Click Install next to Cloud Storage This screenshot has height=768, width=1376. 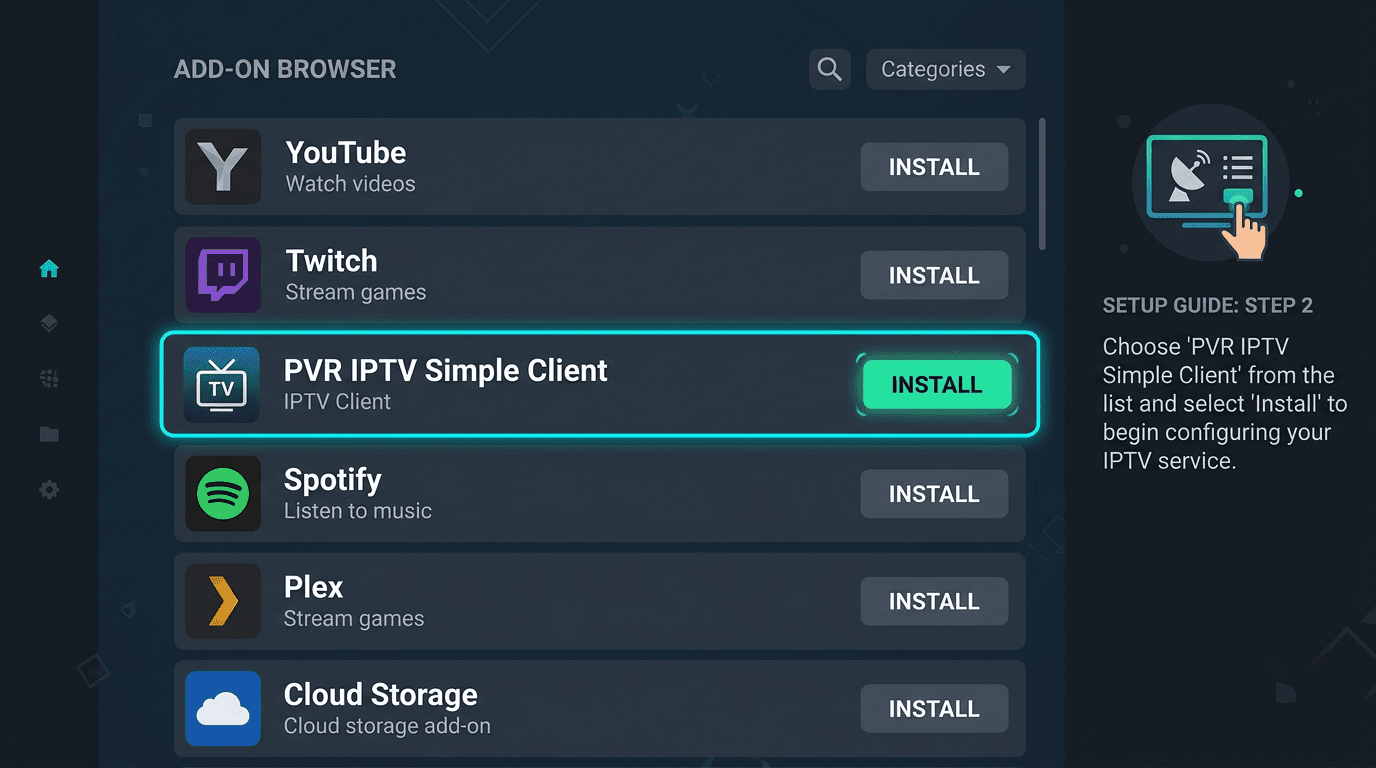pos(933,708)
